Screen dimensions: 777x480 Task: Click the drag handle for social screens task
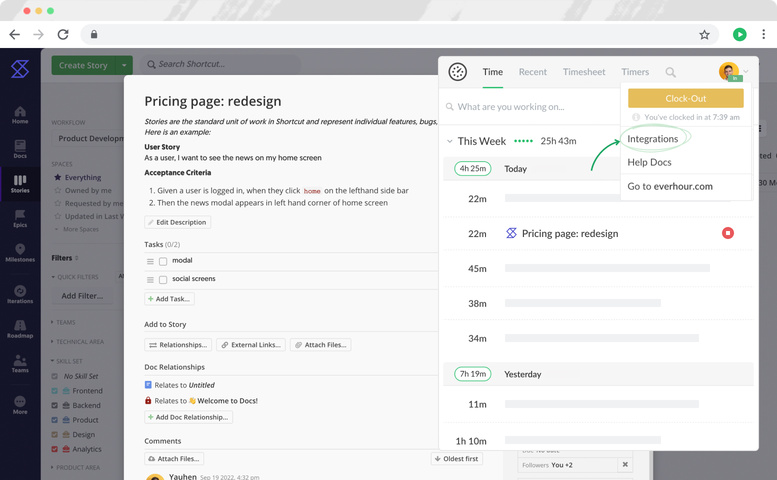(x=150, y=280)
